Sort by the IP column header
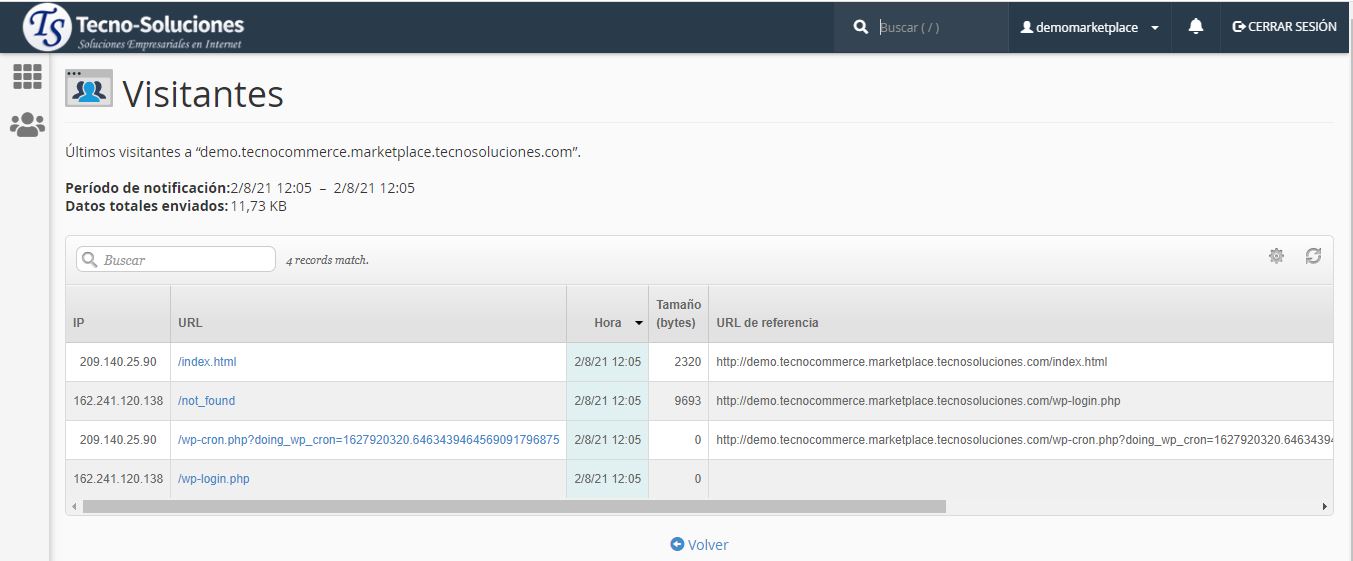This screenshot has height=561, width=1353. [80, 323]
